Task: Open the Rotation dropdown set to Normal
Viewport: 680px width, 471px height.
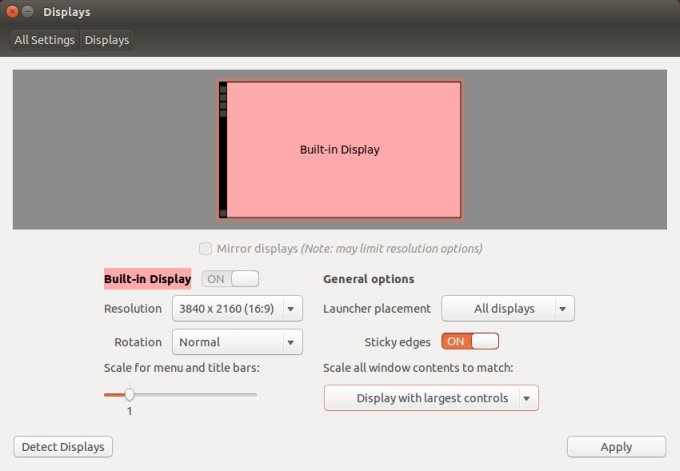Action: (237, 342)
